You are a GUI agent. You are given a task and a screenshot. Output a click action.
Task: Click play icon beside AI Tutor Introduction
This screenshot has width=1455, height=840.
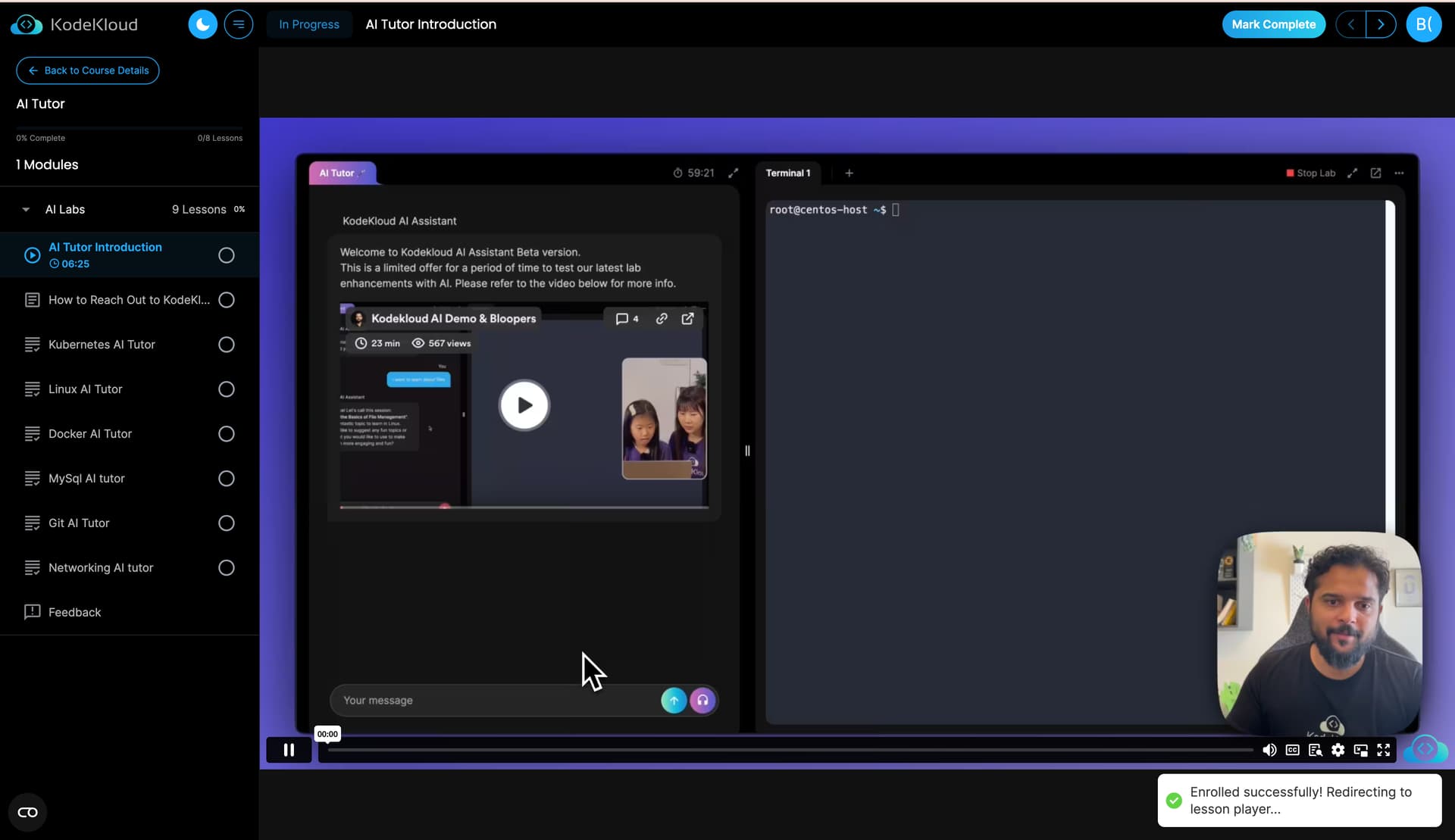point(32,255)
